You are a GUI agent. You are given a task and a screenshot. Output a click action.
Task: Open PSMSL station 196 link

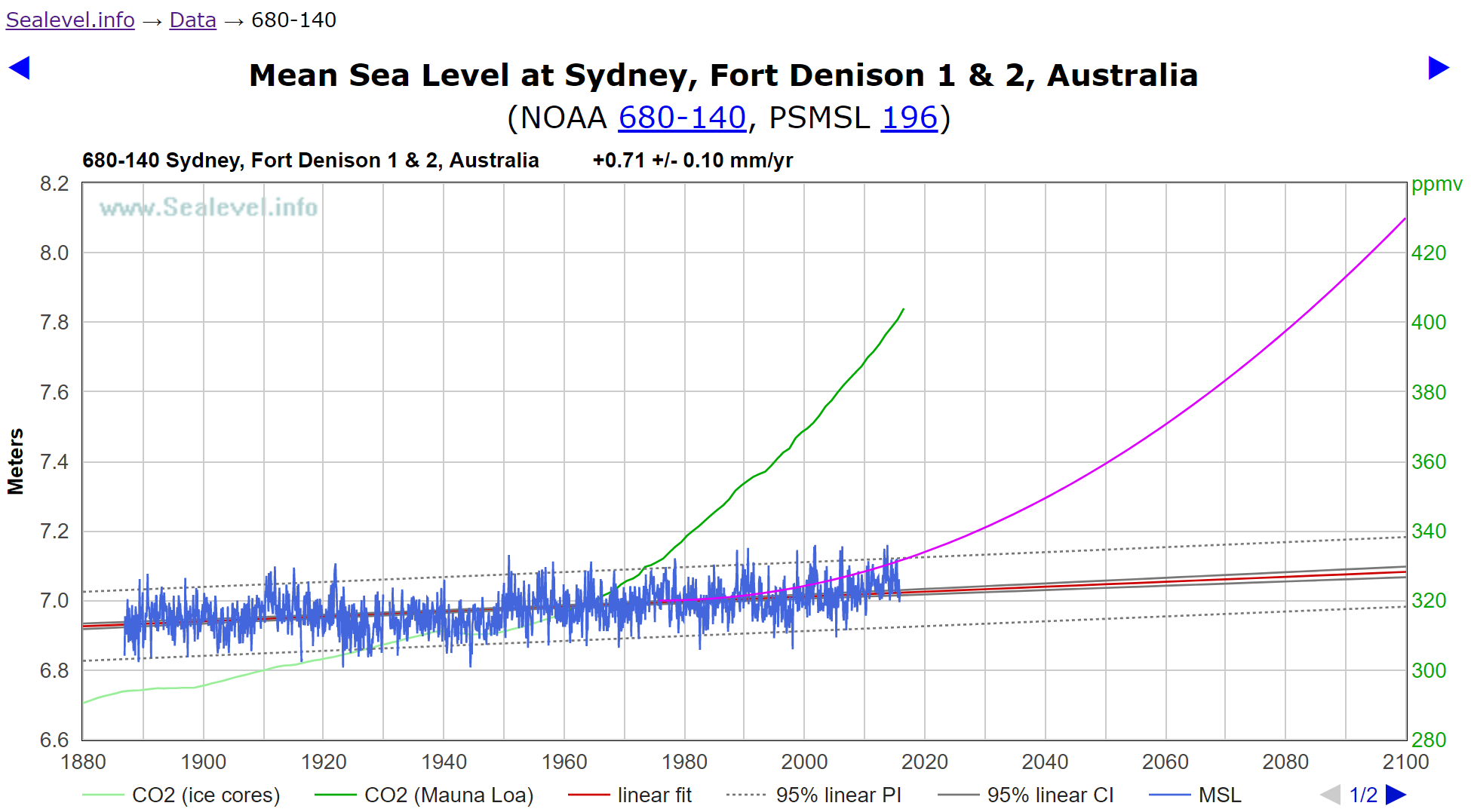pyautogui.click(x=909, y=118)
